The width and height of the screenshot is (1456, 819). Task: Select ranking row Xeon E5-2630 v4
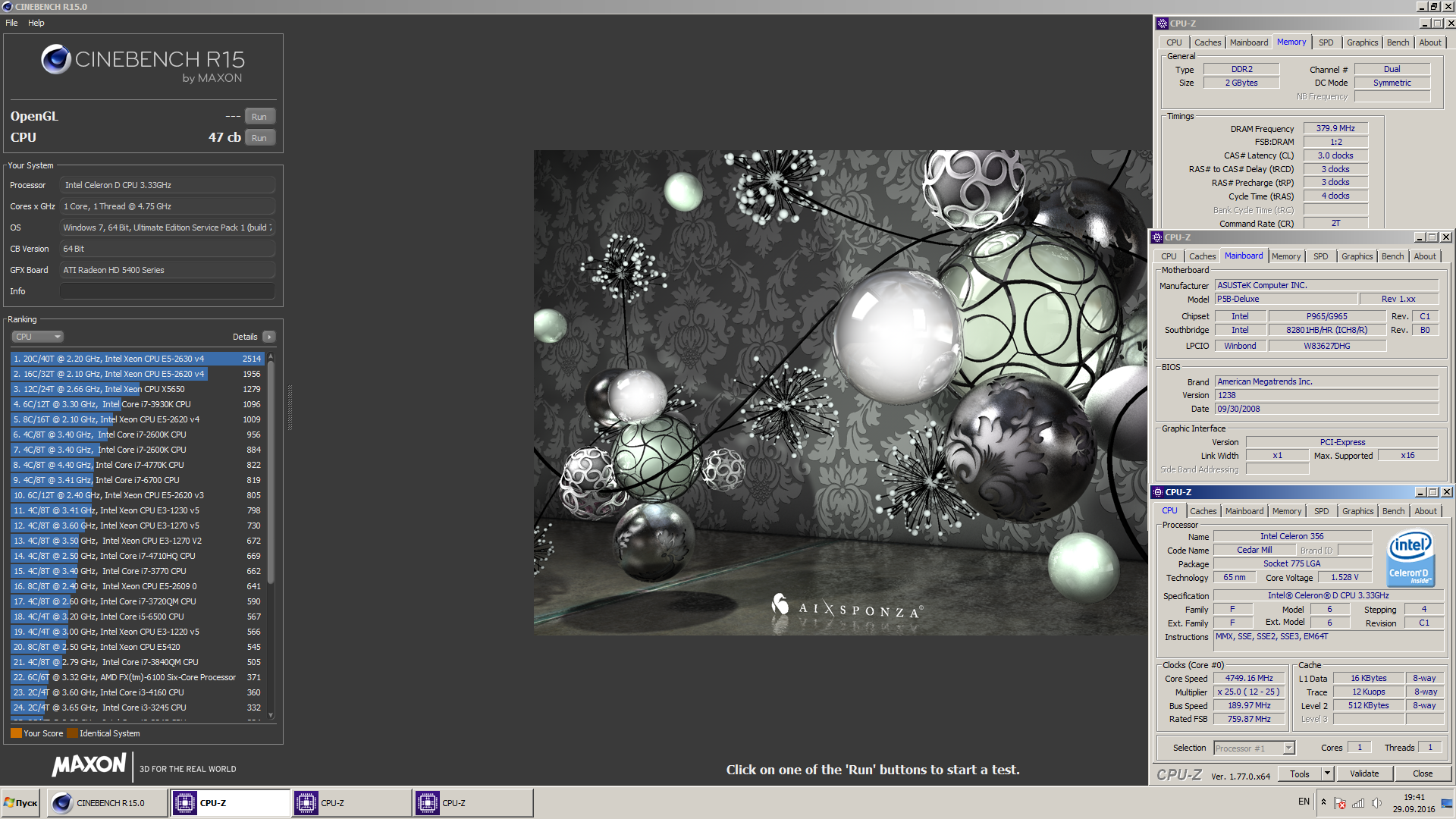137,359
